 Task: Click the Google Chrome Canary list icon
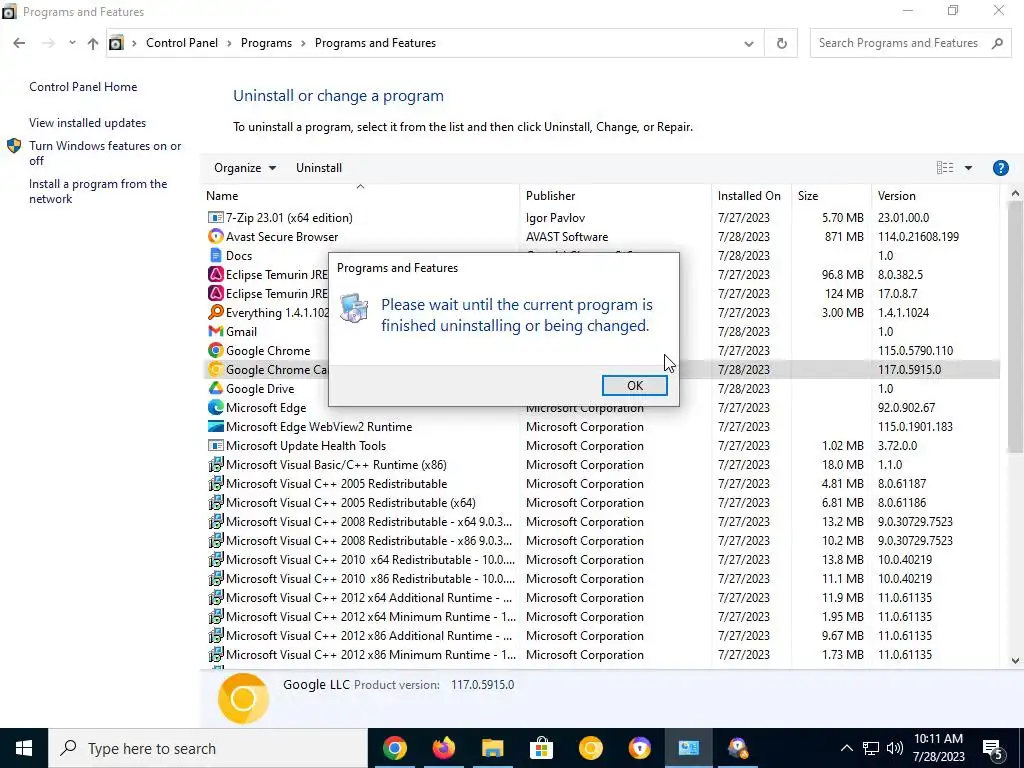(x=216, y=369)
